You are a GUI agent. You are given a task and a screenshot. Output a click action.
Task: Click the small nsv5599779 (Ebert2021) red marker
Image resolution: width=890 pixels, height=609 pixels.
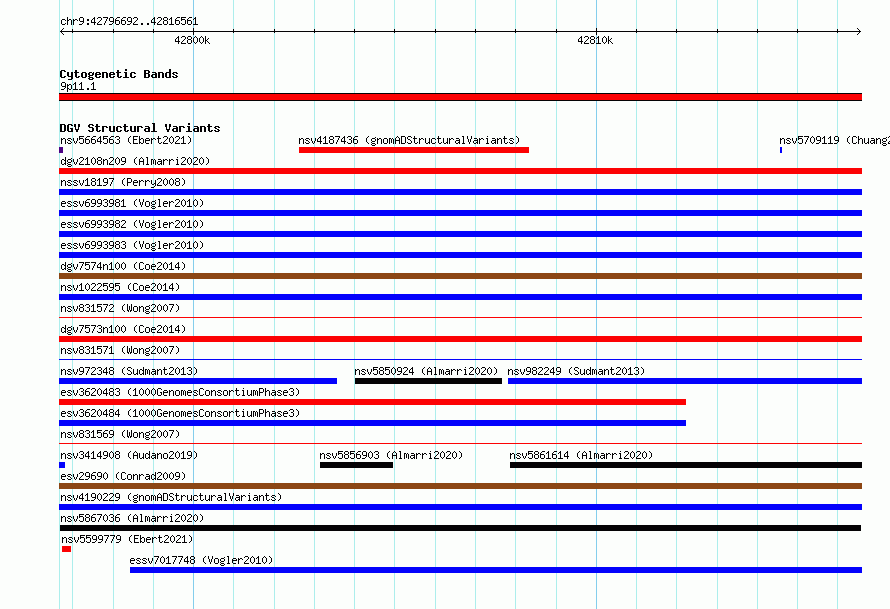tap(66, 549)
